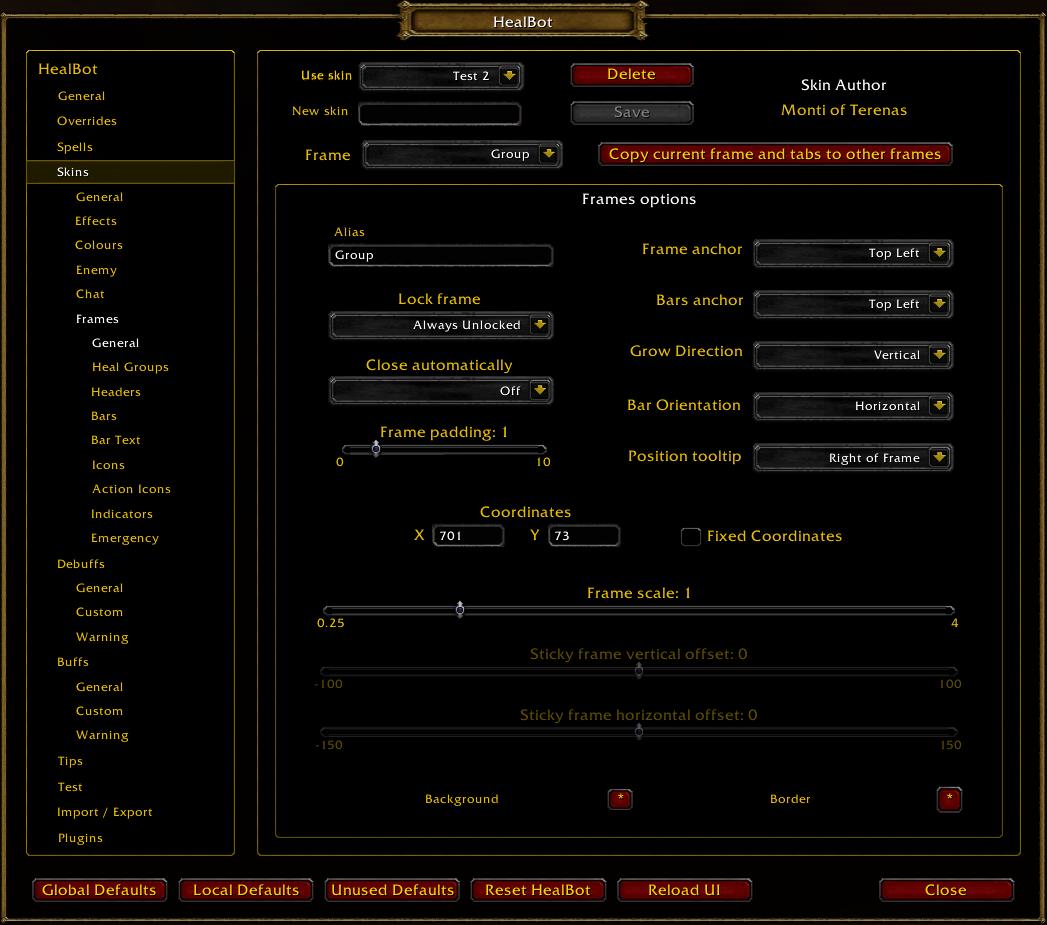Click the Frame scale slider handle

pos(460,609)
